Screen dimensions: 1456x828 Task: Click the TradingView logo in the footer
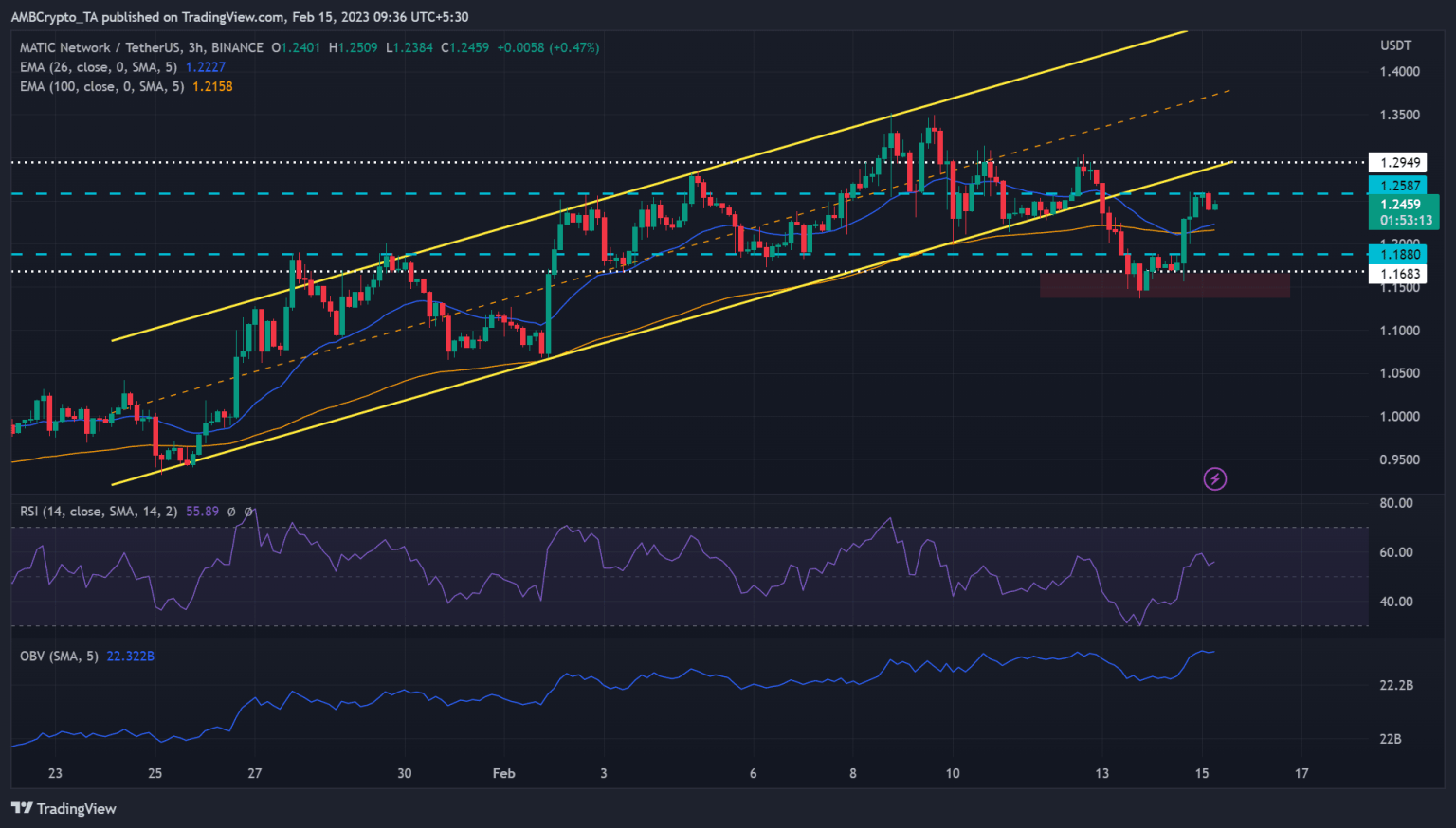(x=64, y=808)
